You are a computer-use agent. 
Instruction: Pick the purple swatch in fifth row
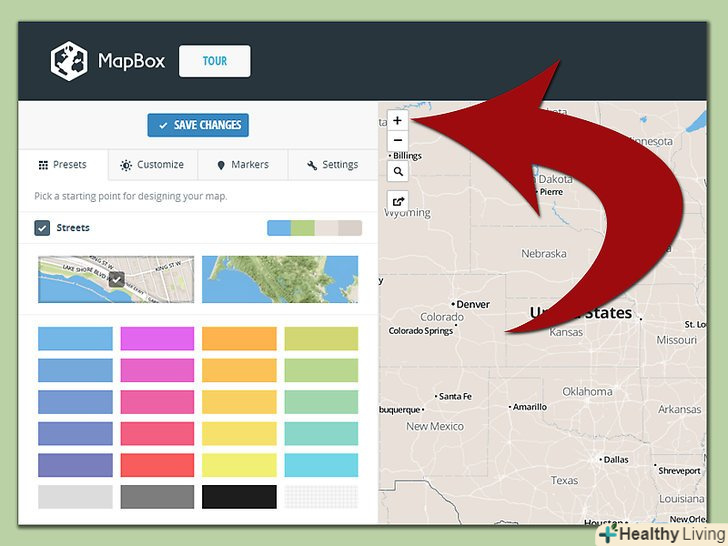tap(75, 465)
